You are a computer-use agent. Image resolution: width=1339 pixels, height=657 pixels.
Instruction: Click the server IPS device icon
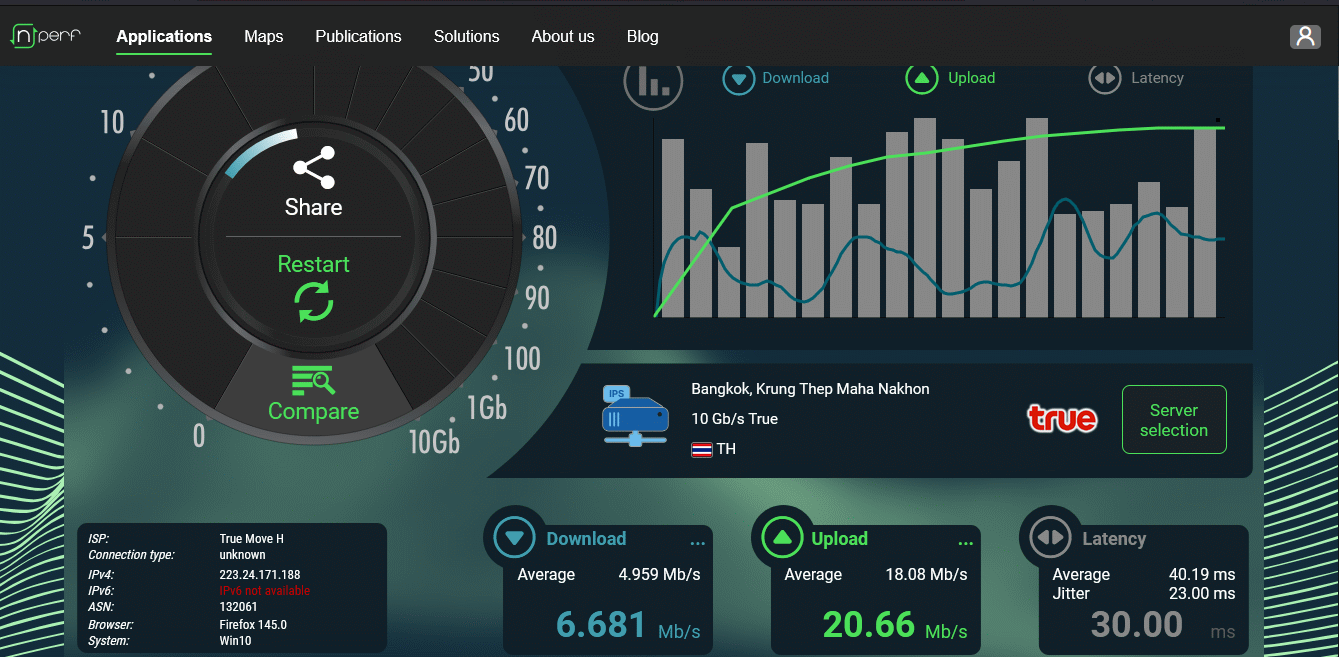[634, 415]
